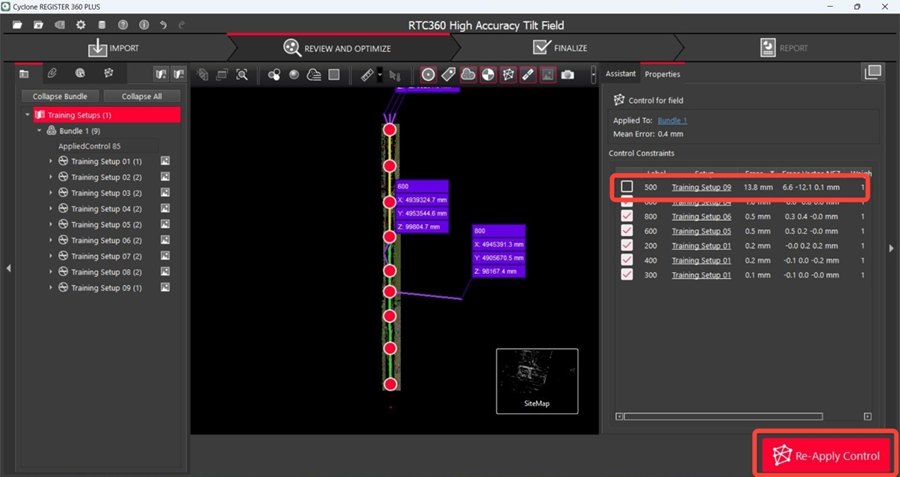Viewport: 900px width, 477px height.
Task: Uncheck the constraint 800 checkbox
Action: tap(627, 216)
